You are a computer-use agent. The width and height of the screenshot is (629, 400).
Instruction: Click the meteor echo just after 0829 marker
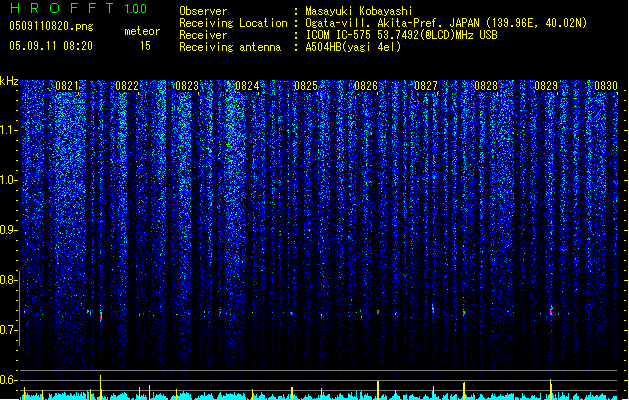click(551, 311)
